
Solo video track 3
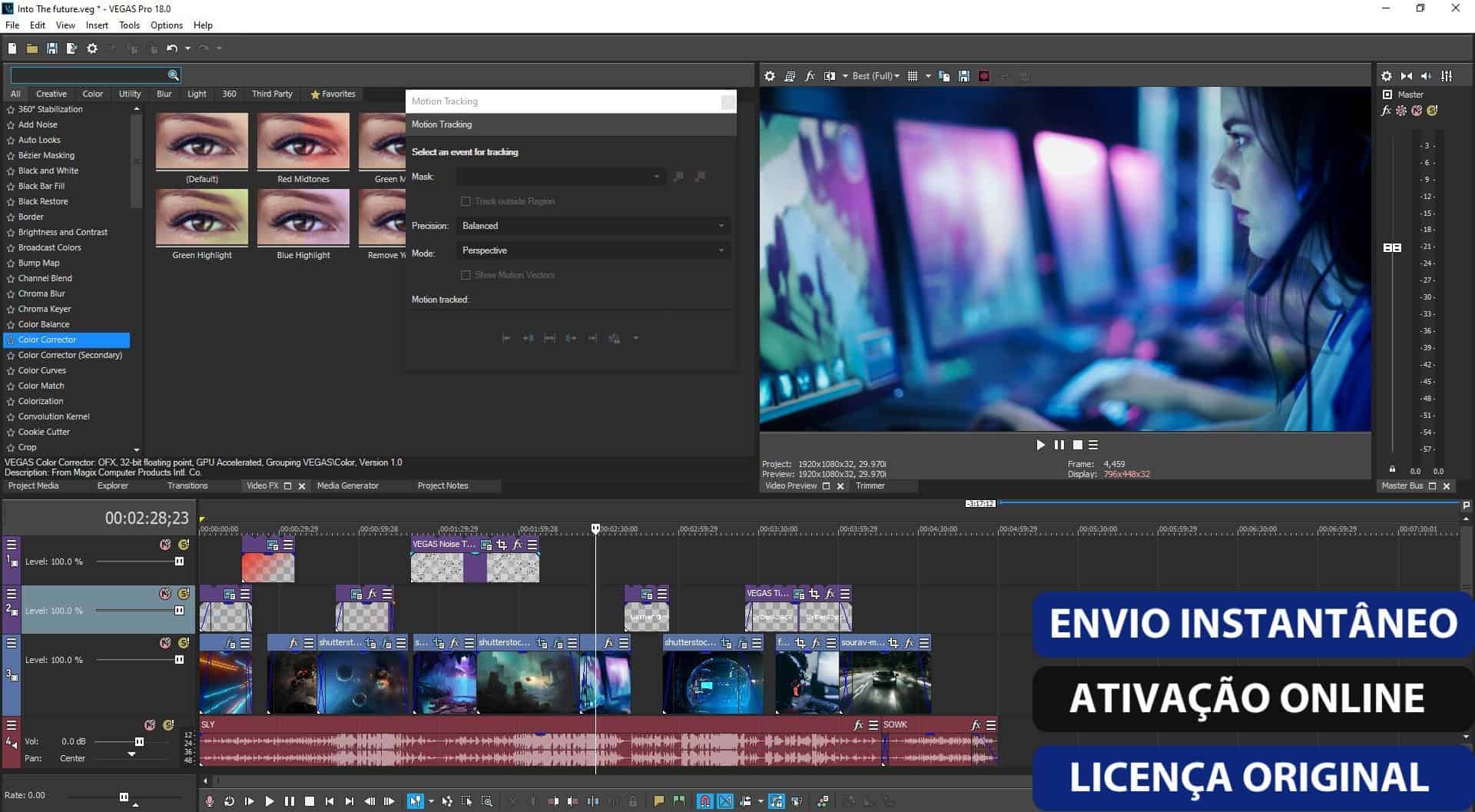click(184, 643)
